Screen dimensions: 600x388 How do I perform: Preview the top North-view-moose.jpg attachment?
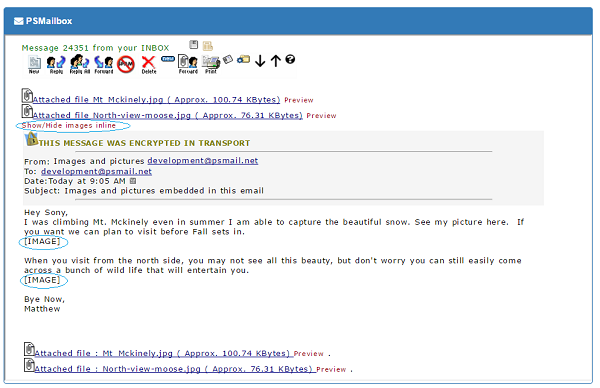coord(321,116)
